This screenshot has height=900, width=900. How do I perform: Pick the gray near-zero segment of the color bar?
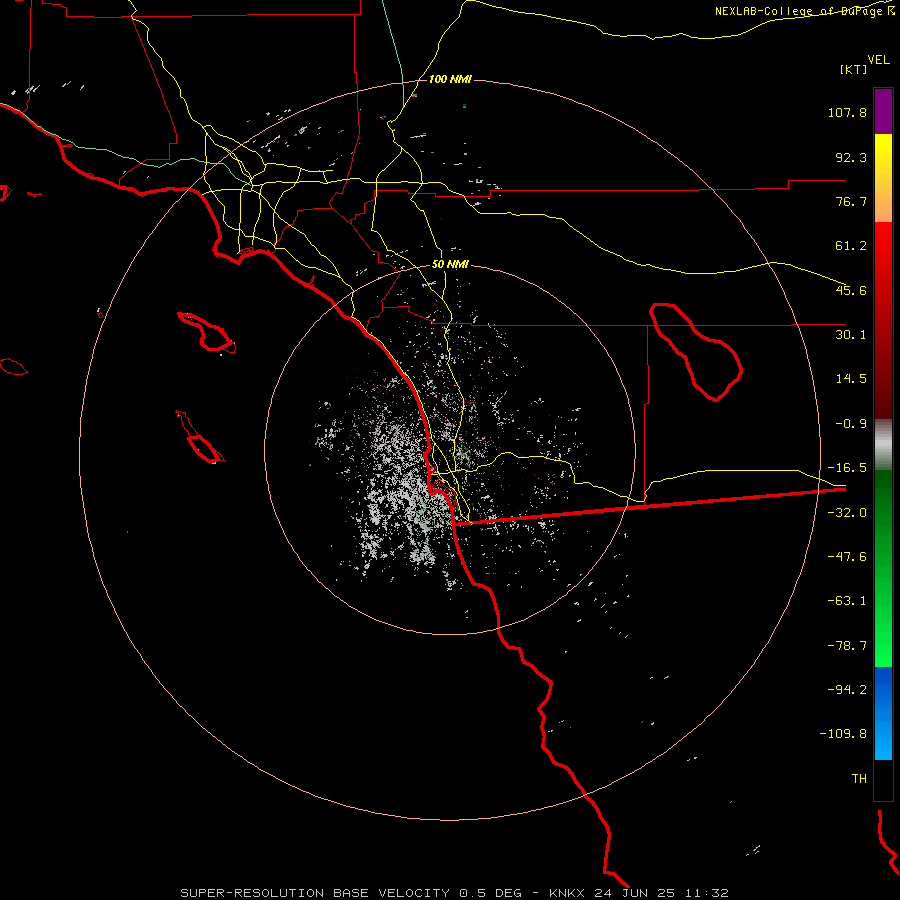[x=883, y=445]
